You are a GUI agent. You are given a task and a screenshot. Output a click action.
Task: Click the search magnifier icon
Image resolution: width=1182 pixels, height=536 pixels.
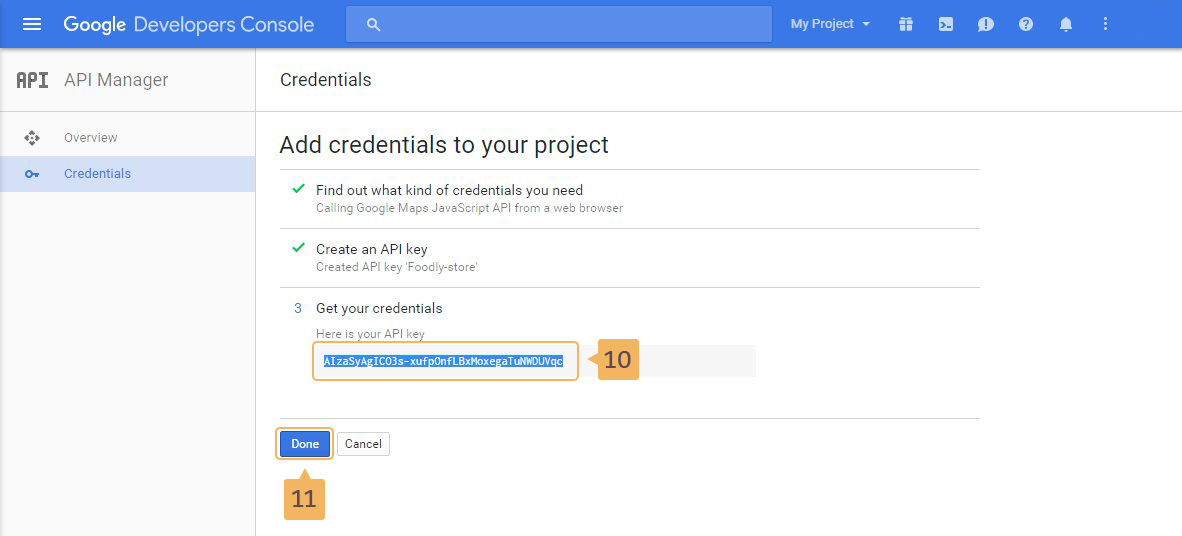click(x=374, y=24)
